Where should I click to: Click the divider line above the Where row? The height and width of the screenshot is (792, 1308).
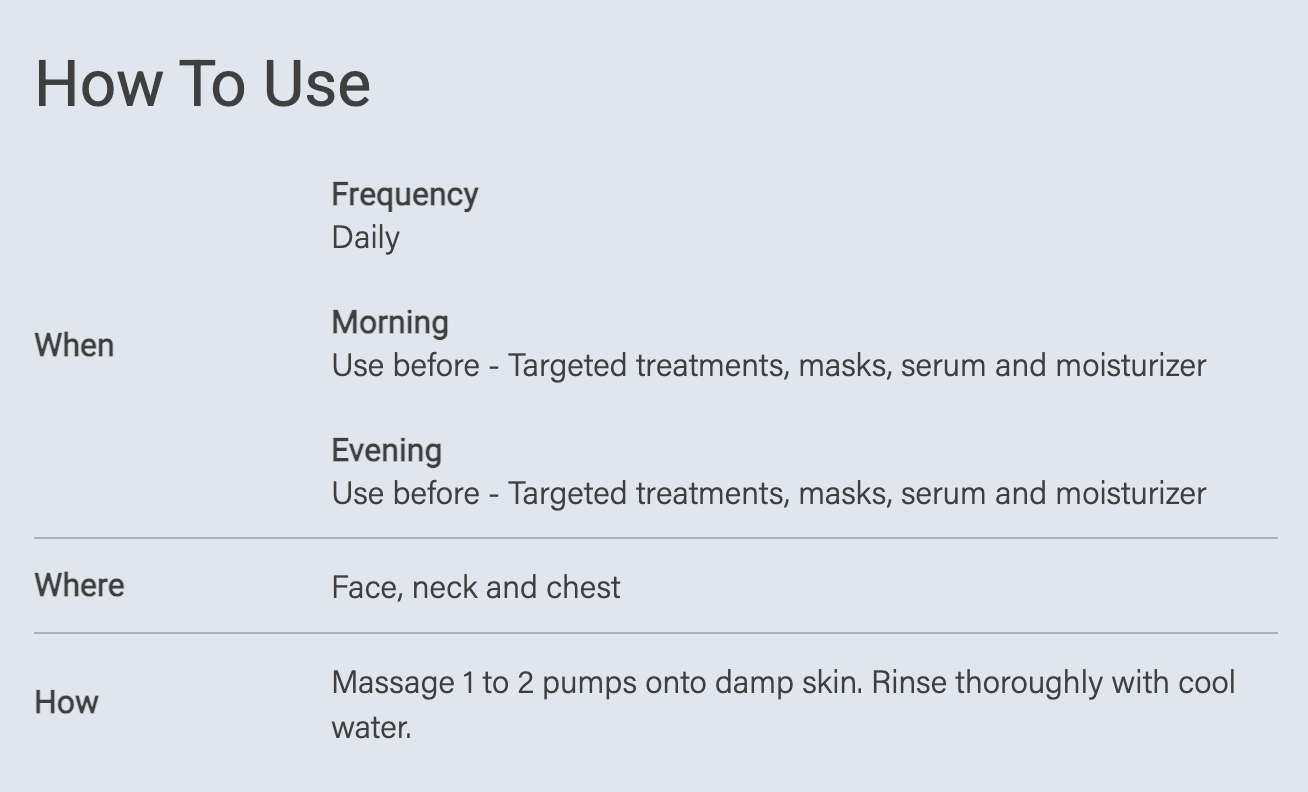click(x=655, y=538)
